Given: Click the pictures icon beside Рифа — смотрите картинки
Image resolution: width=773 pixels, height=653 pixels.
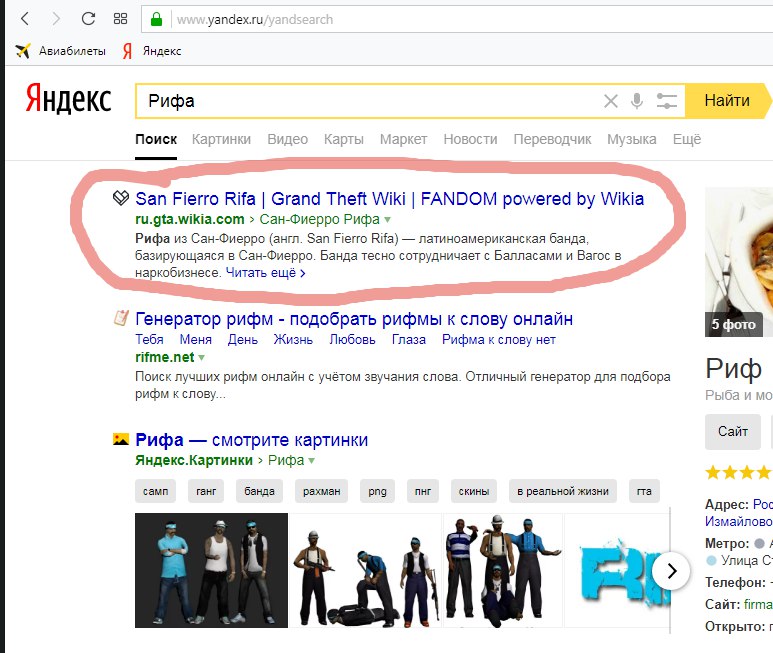Looking at the screenshot, I should click(x=121, y=439).
